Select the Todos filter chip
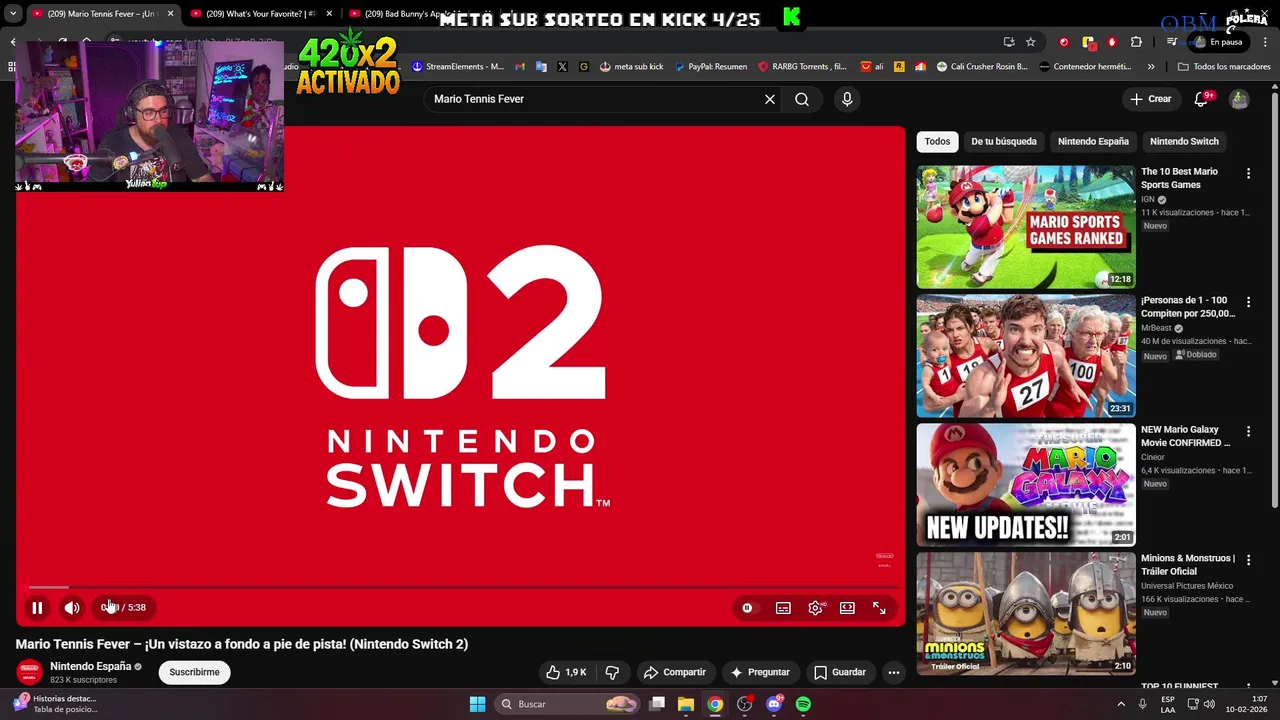This screenshot has height=720, width=1280. click(x=937, y=141)
